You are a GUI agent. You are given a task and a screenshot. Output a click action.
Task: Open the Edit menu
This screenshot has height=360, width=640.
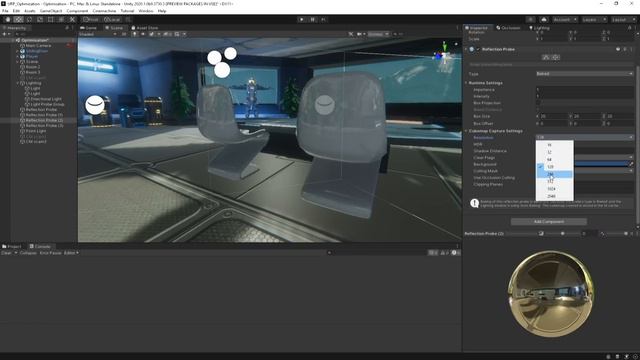tap(16, 11)
